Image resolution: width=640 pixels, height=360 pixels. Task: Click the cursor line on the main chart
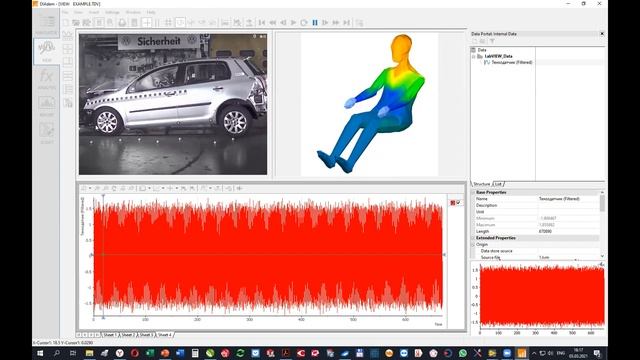103,255
